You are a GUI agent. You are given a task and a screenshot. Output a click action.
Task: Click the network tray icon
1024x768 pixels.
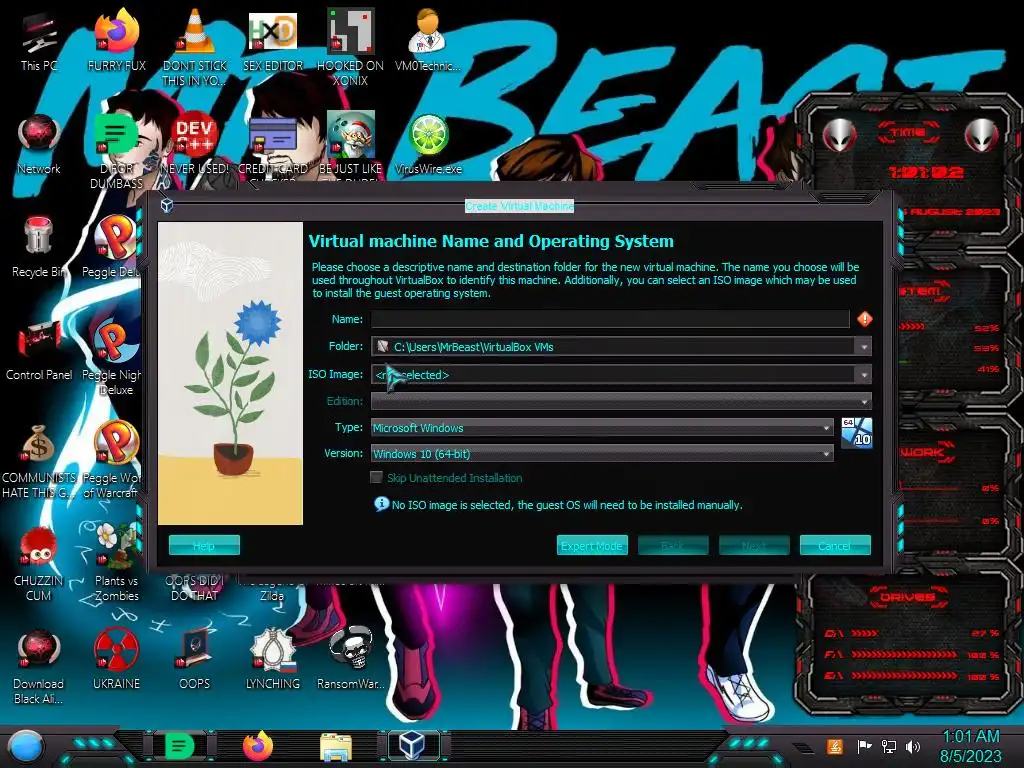point(889,746)
